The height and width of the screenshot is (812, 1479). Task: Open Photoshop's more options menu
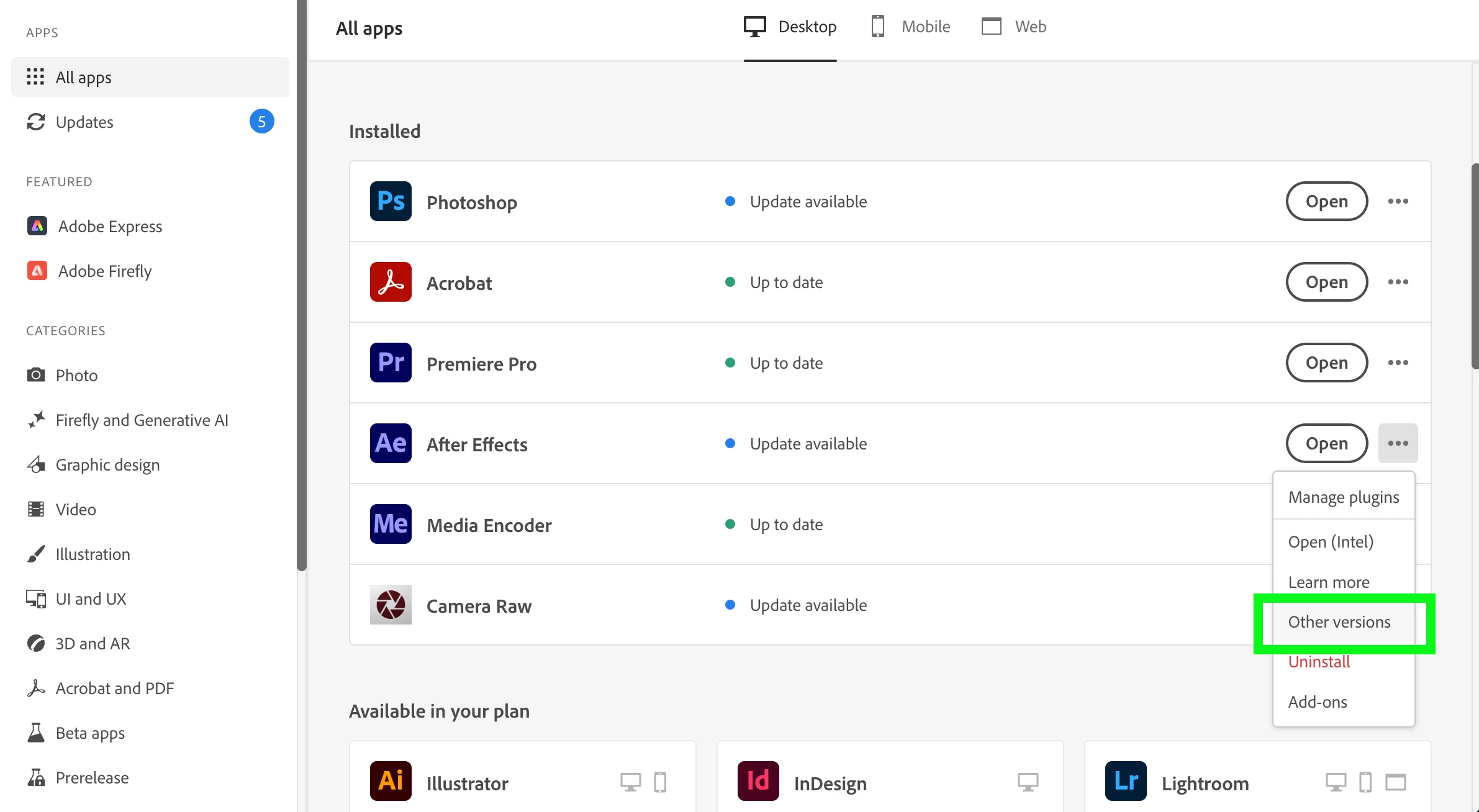click(x=1398, y=201)
